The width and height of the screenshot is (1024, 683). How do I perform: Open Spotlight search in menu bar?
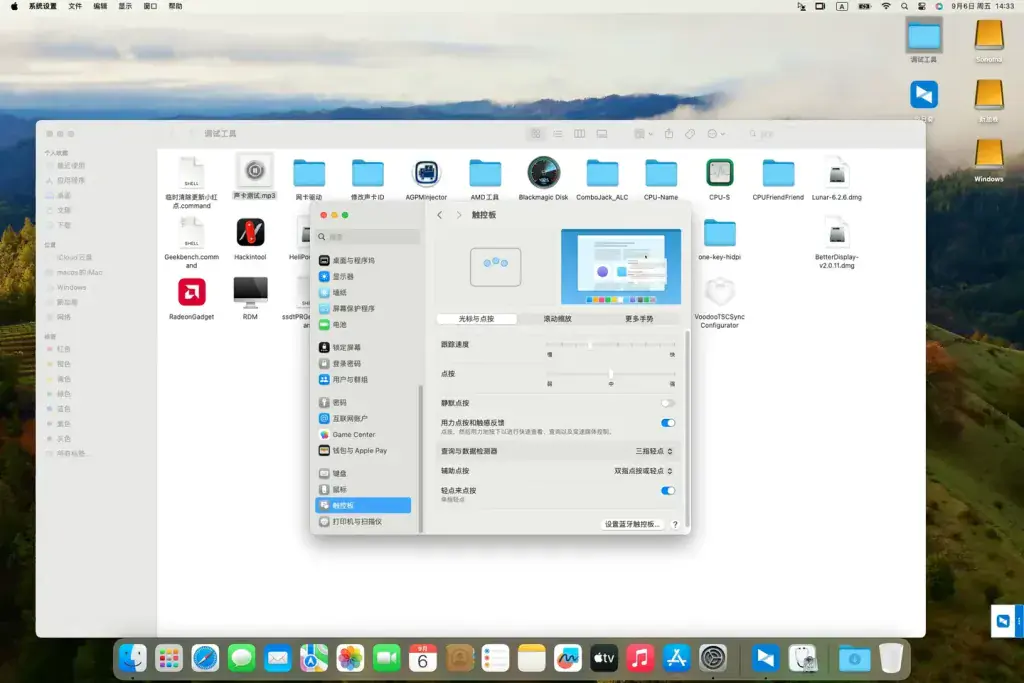[x=904, y=6]
